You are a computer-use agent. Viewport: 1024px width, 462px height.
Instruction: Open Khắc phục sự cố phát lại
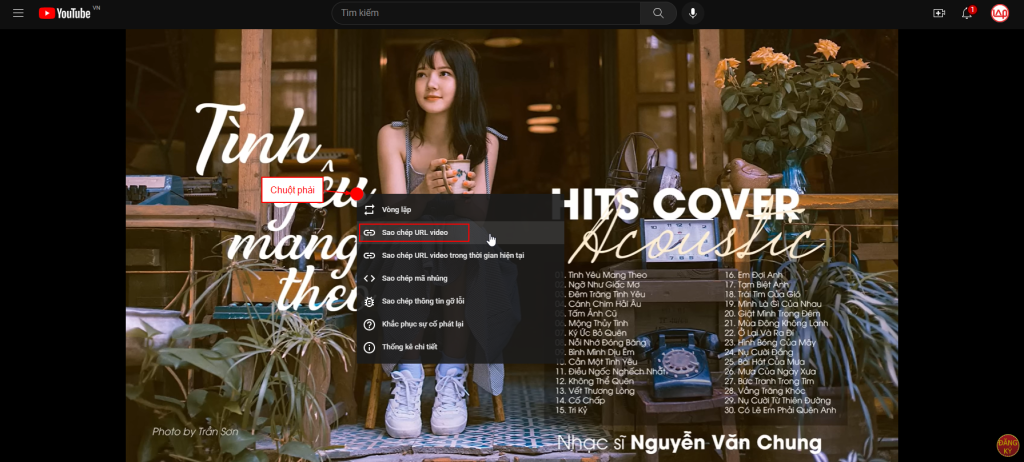click(422, 324)
